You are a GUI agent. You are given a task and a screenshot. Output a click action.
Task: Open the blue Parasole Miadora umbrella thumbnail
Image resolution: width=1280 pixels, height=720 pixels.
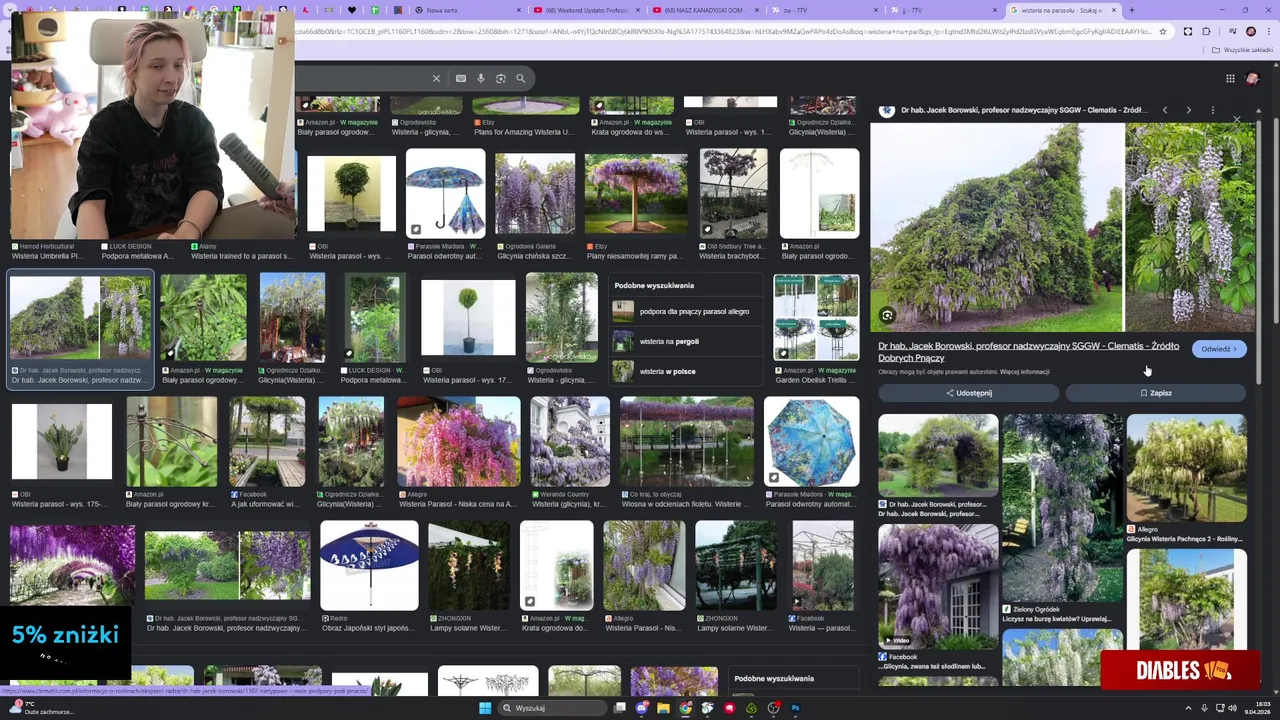coord(445,193)
